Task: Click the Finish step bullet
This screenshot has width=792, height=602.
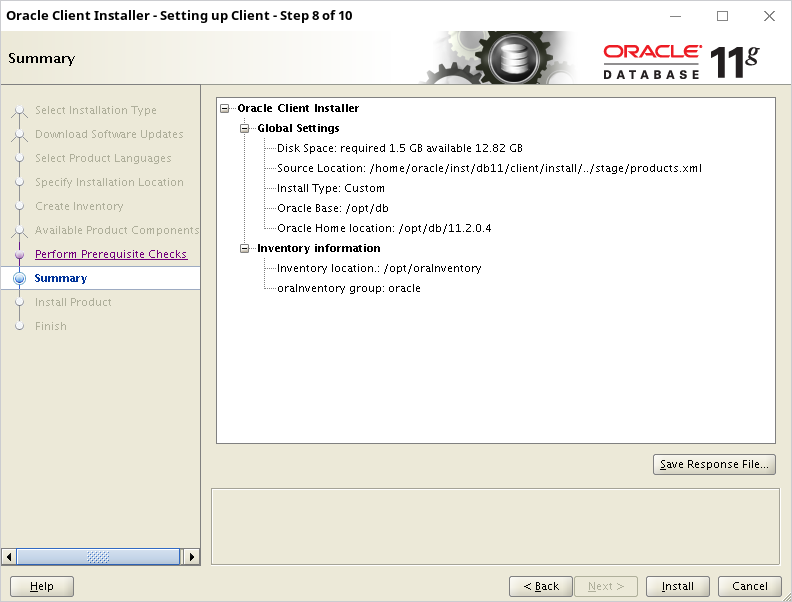Action: 19,326
